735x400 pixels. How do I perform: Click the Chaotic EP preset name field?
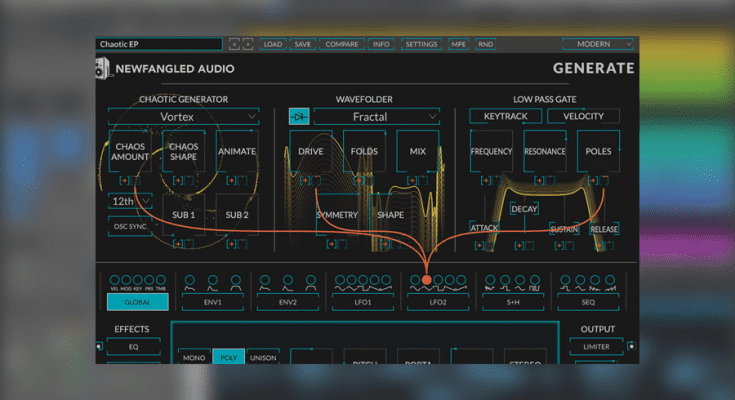pyautogui.click(x=158, y=44)
